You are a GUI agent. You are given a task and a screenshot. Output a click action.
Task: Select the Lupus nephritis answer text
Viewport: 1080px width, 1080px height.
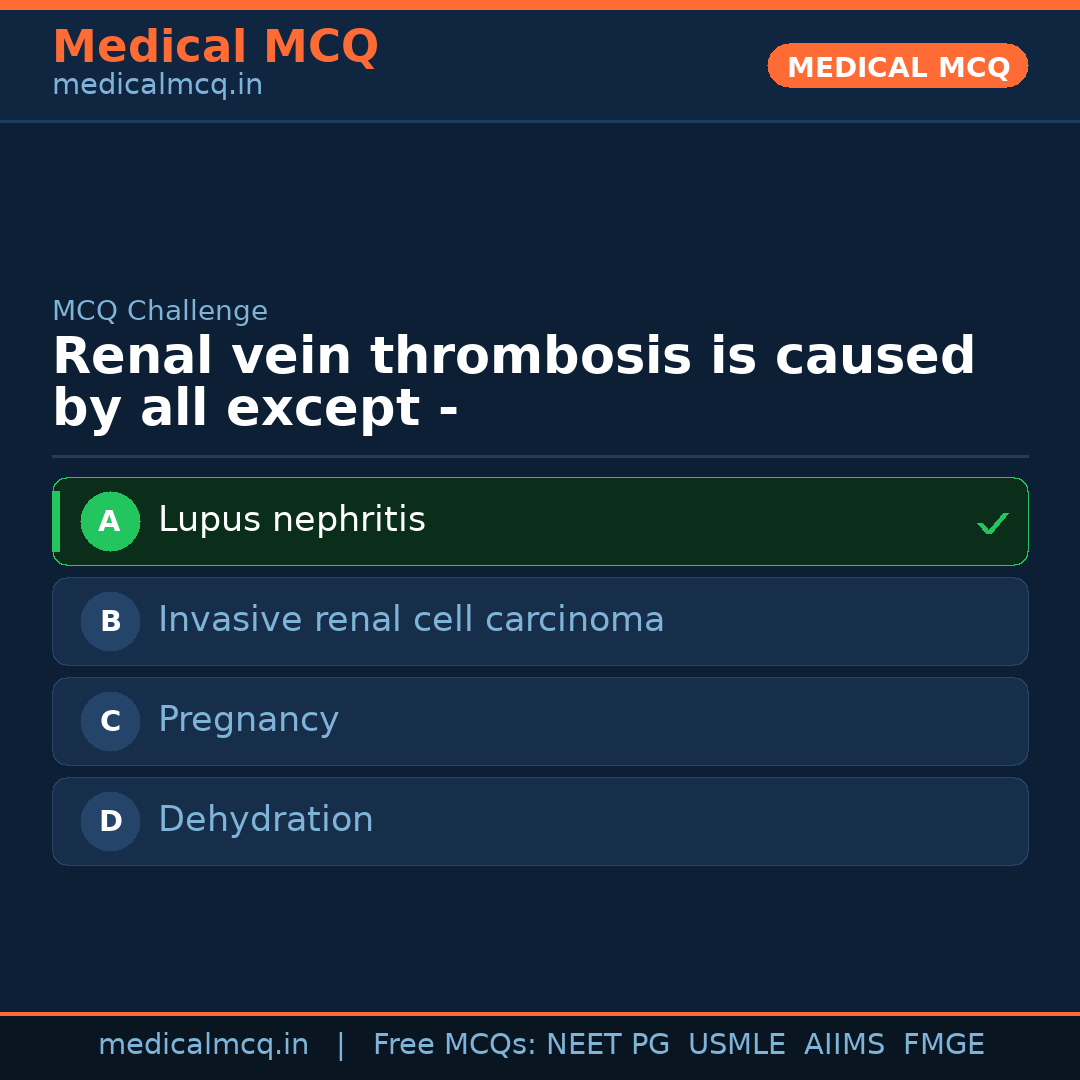coord(292,520)
